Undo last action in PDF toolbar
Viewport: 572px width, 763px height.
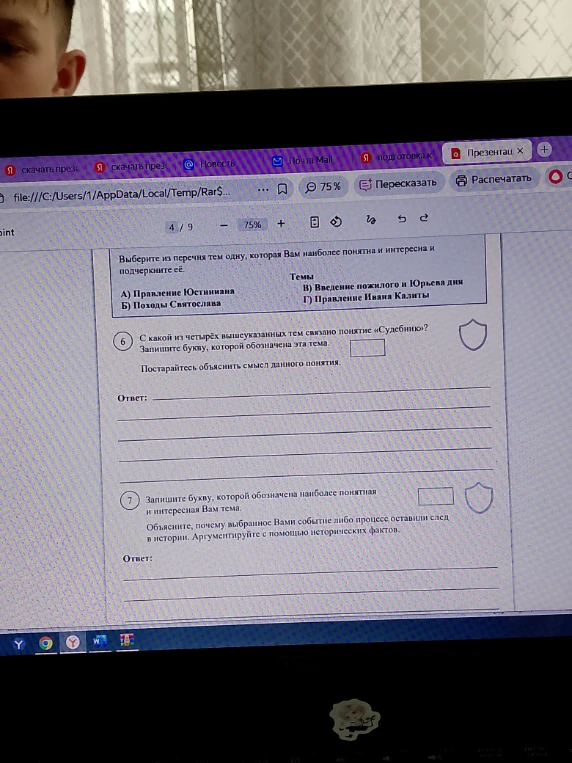coord(402,218)
